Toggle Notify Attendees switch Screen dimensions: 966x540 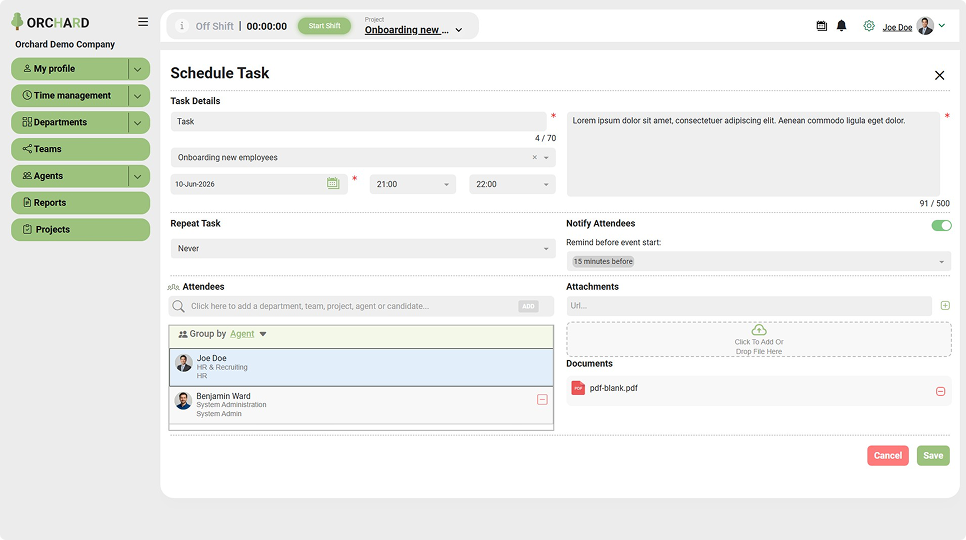tap(941, 225)
